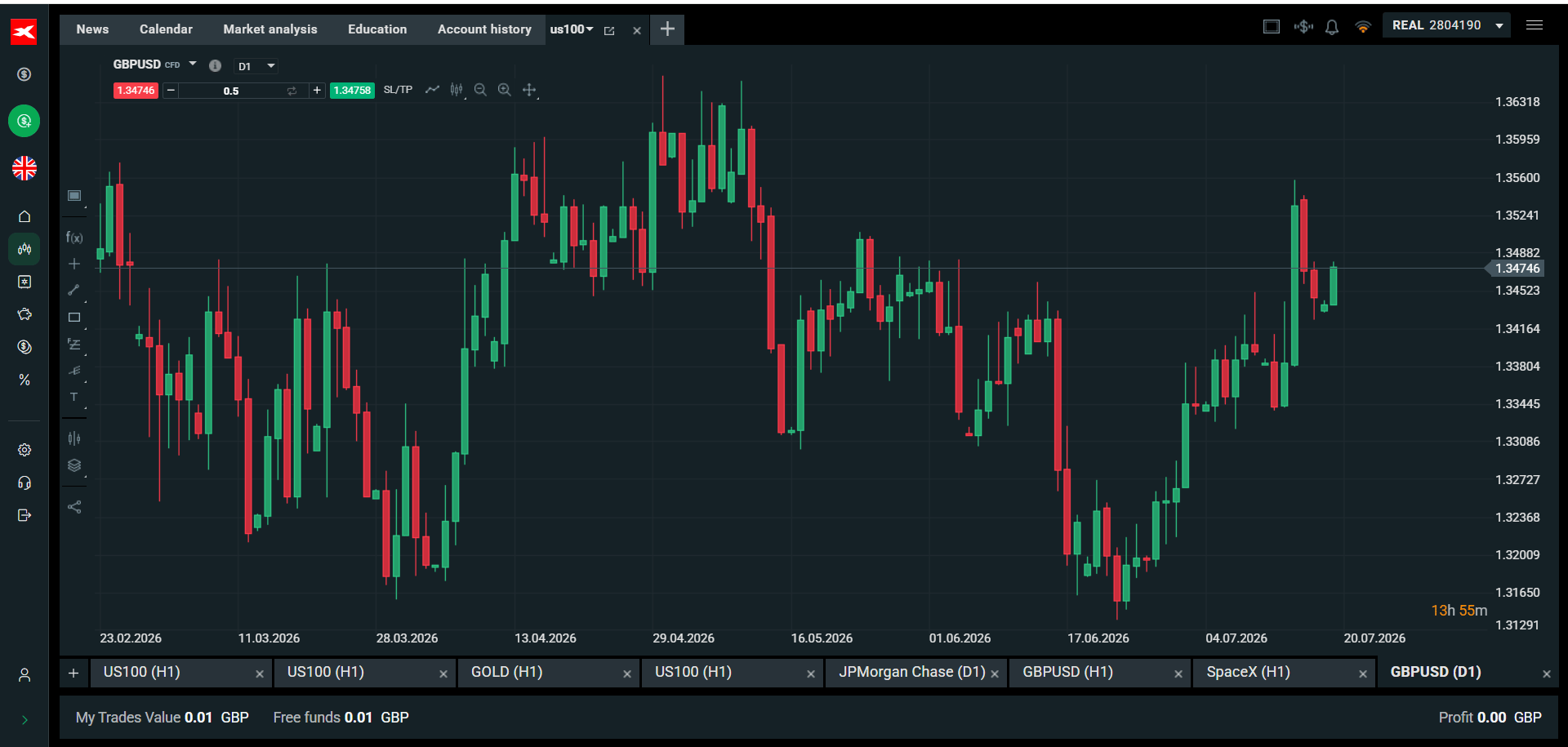This screenshot has height=747, width=1568.
Task: Open the Market analysis tab
Action: tap(270, 29)
